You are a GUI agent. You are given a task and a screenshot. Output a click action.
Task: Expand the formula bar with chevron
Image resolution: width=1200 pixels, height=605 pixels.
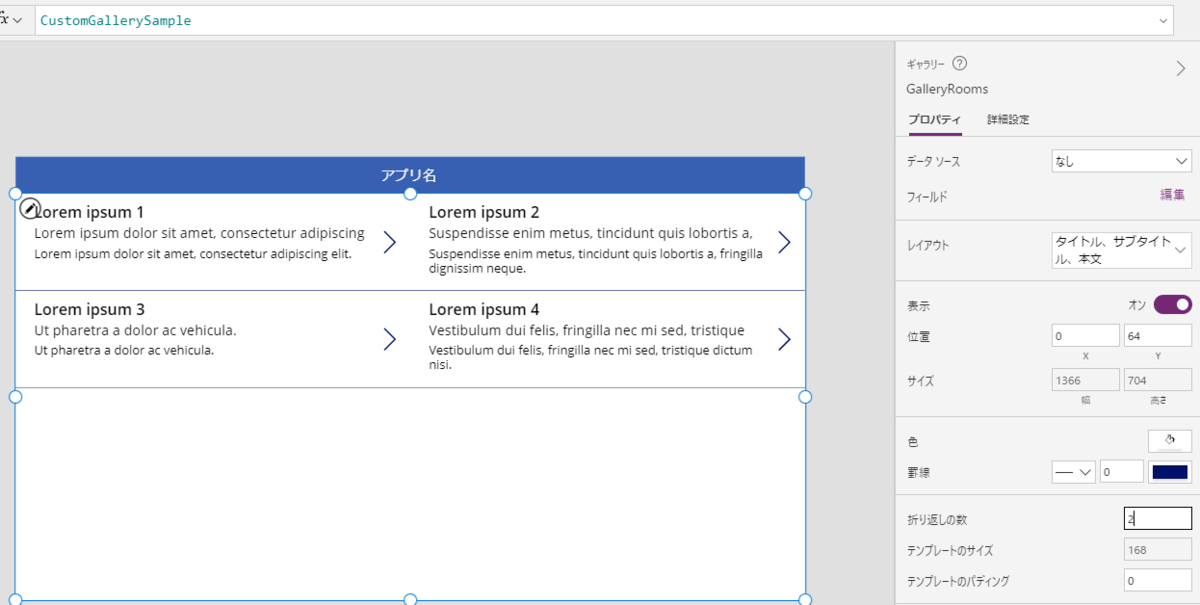point(1163,20)
